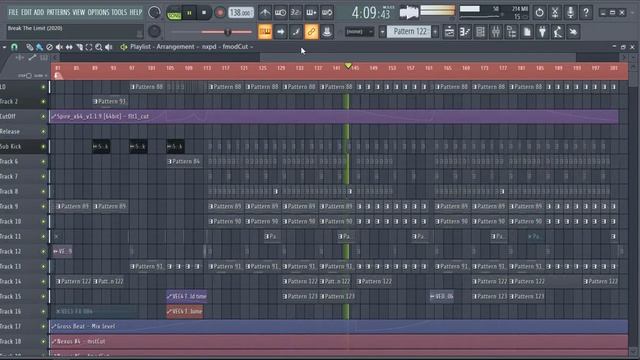Open the VIEW menu

pyautogui.click(x=79, y=12)
